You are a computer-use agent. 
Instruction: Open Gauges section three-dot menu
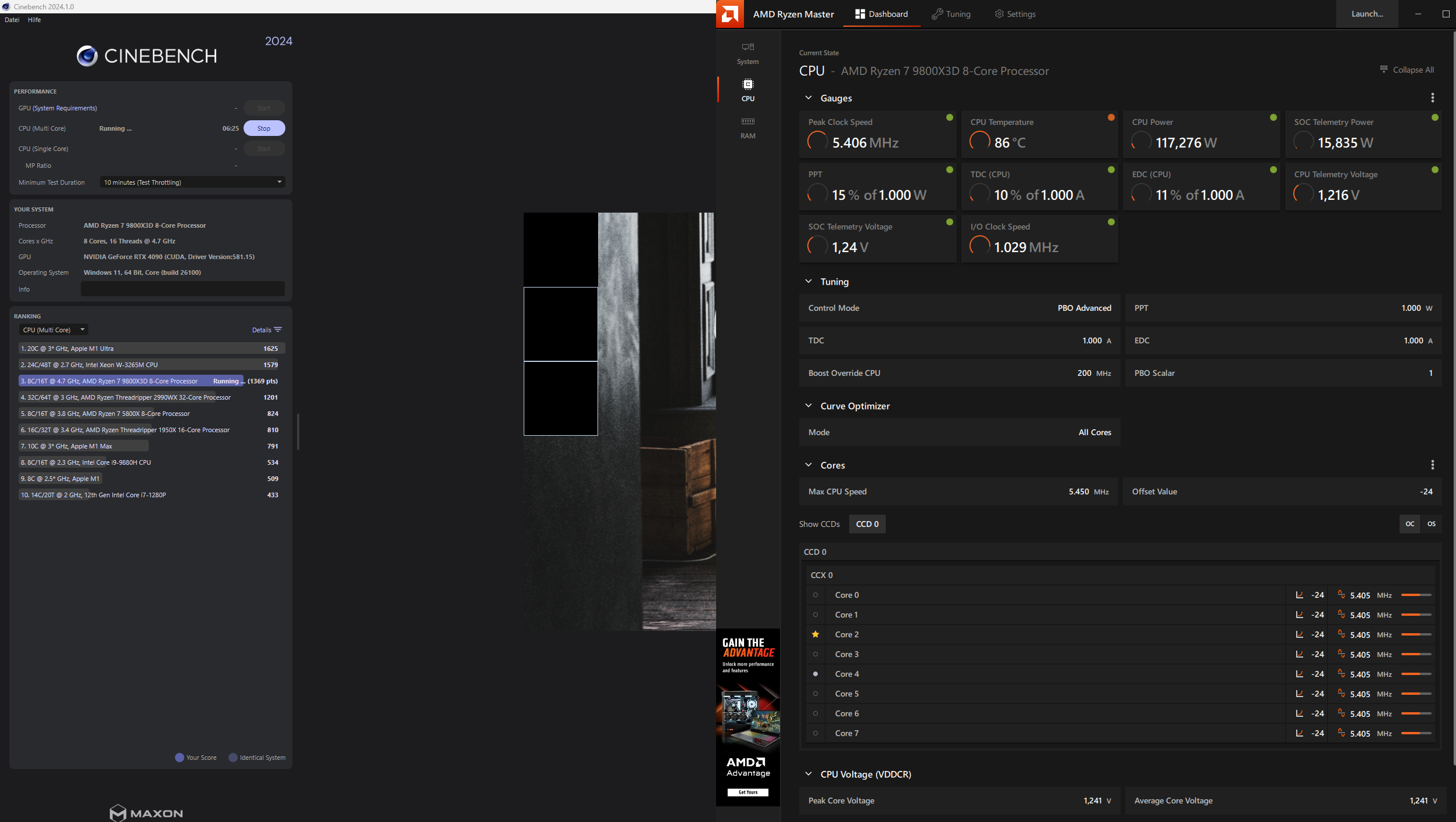(x=1432, y=98)
